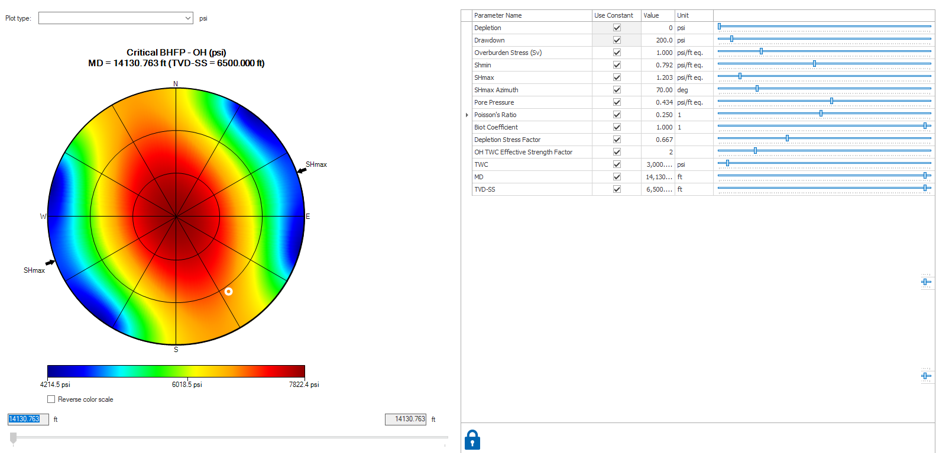This screenshot has height=453, width=938.
Task: Toggle Use Constant checkbox for Pore Pressure
Action: (x=616, y=102)
